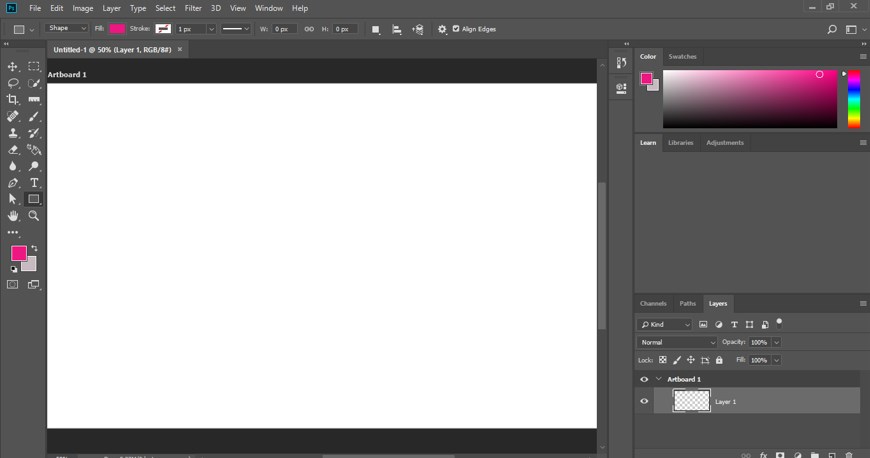Screen dimensions: 870x458
Task: Open the Swatches panel tab
Action: pyautogui.click(x=682, y=56)
